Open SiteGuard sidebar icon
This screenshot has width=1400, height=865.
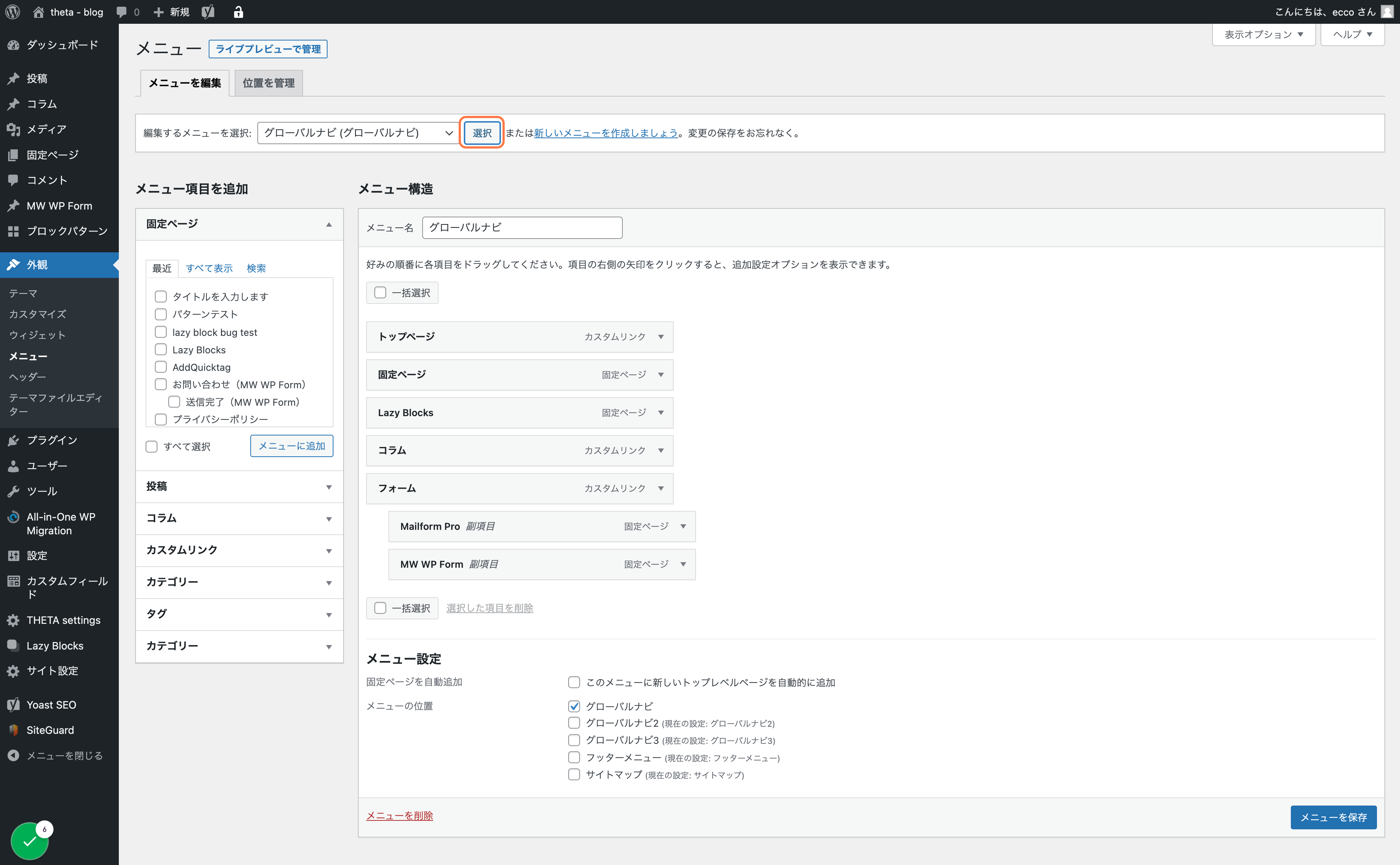14,730
